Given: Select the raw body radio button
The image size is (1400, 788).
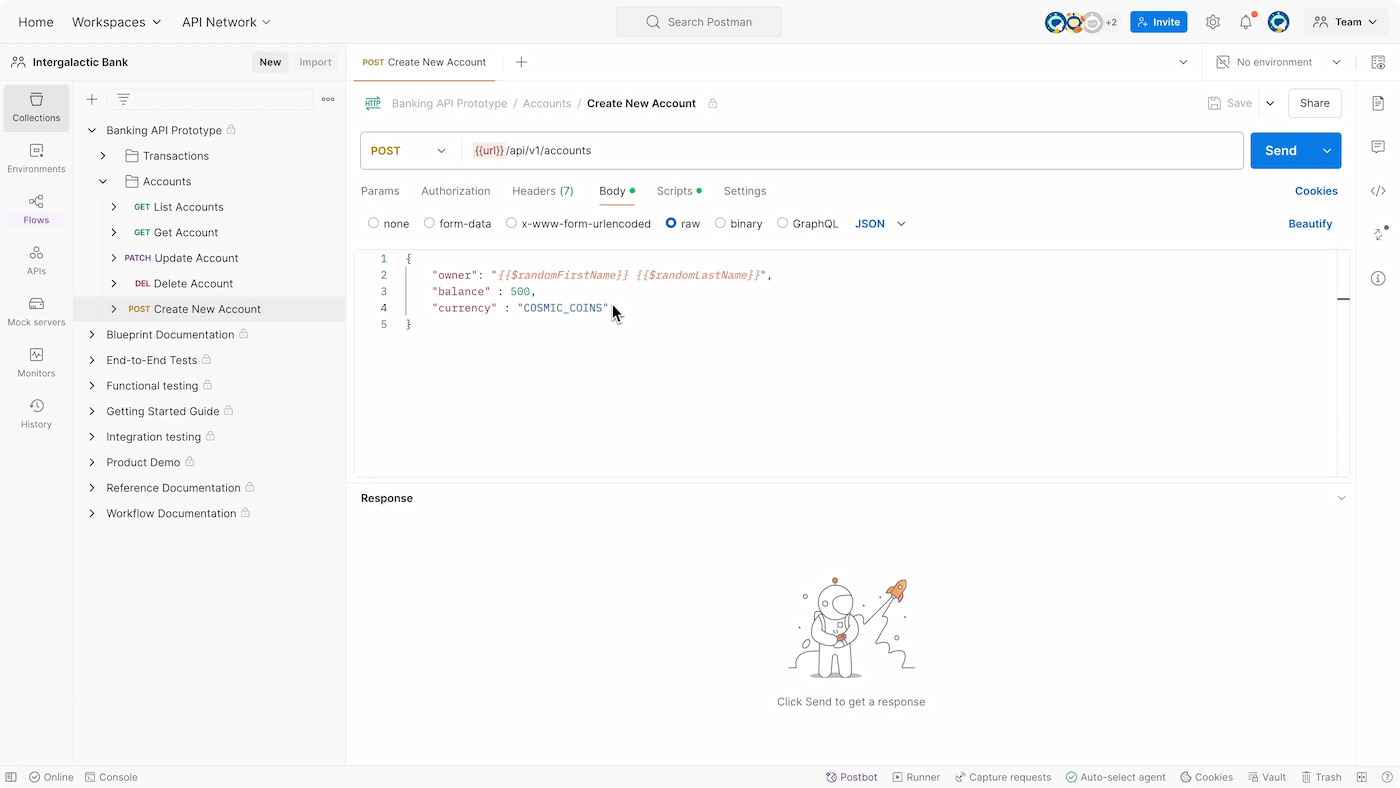Looking at the screenshot, I should pos(670,223).
